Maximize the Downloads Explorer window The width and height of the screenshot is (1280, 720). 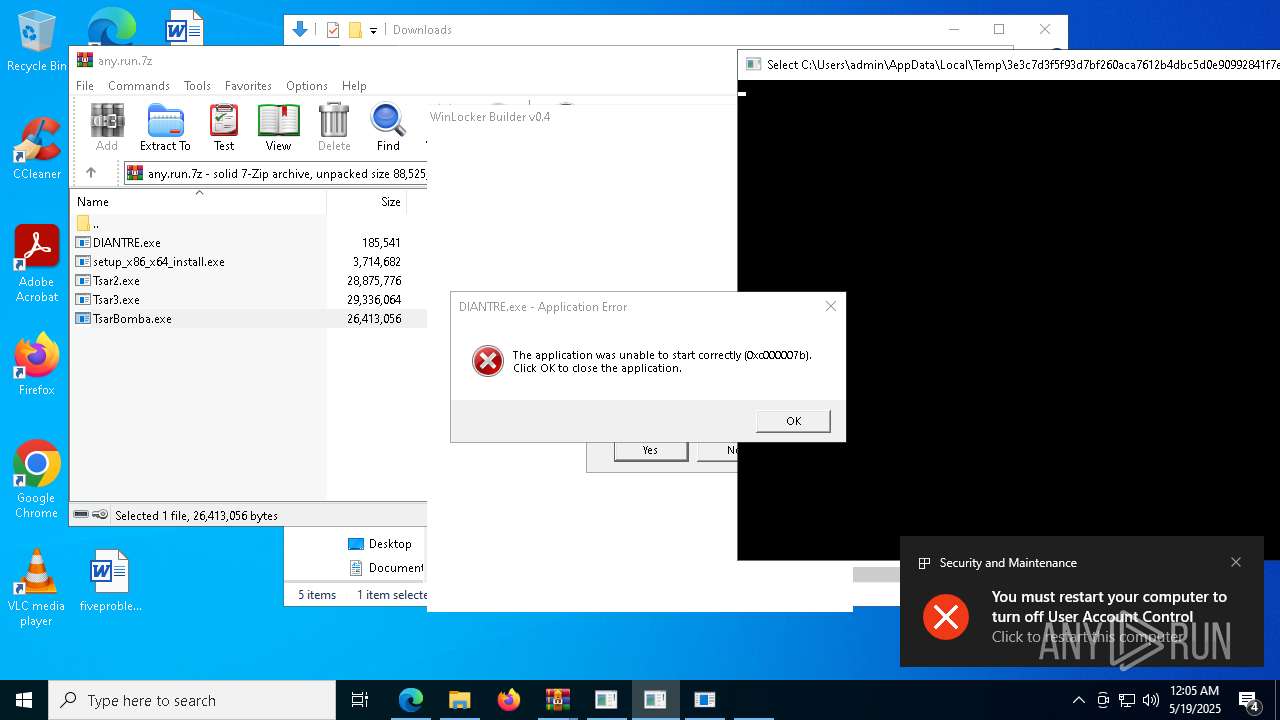[998, 29]
